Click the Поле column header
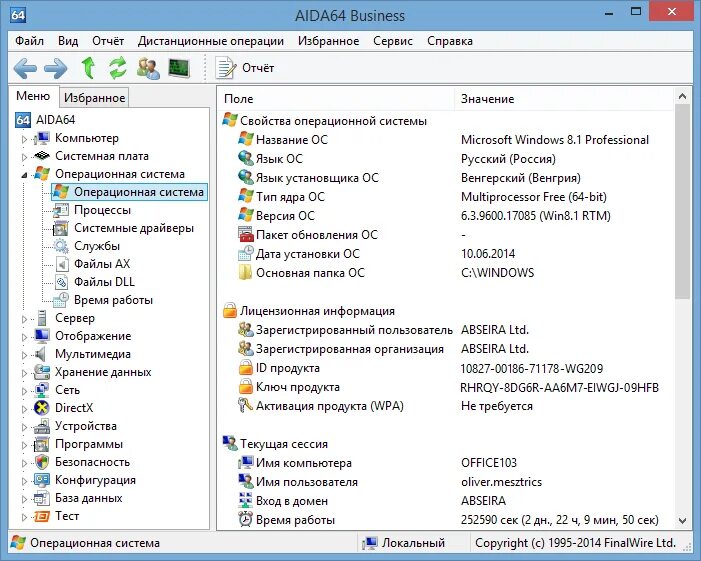The height and width of the screenshot is (561, 701). pos(336,99)
